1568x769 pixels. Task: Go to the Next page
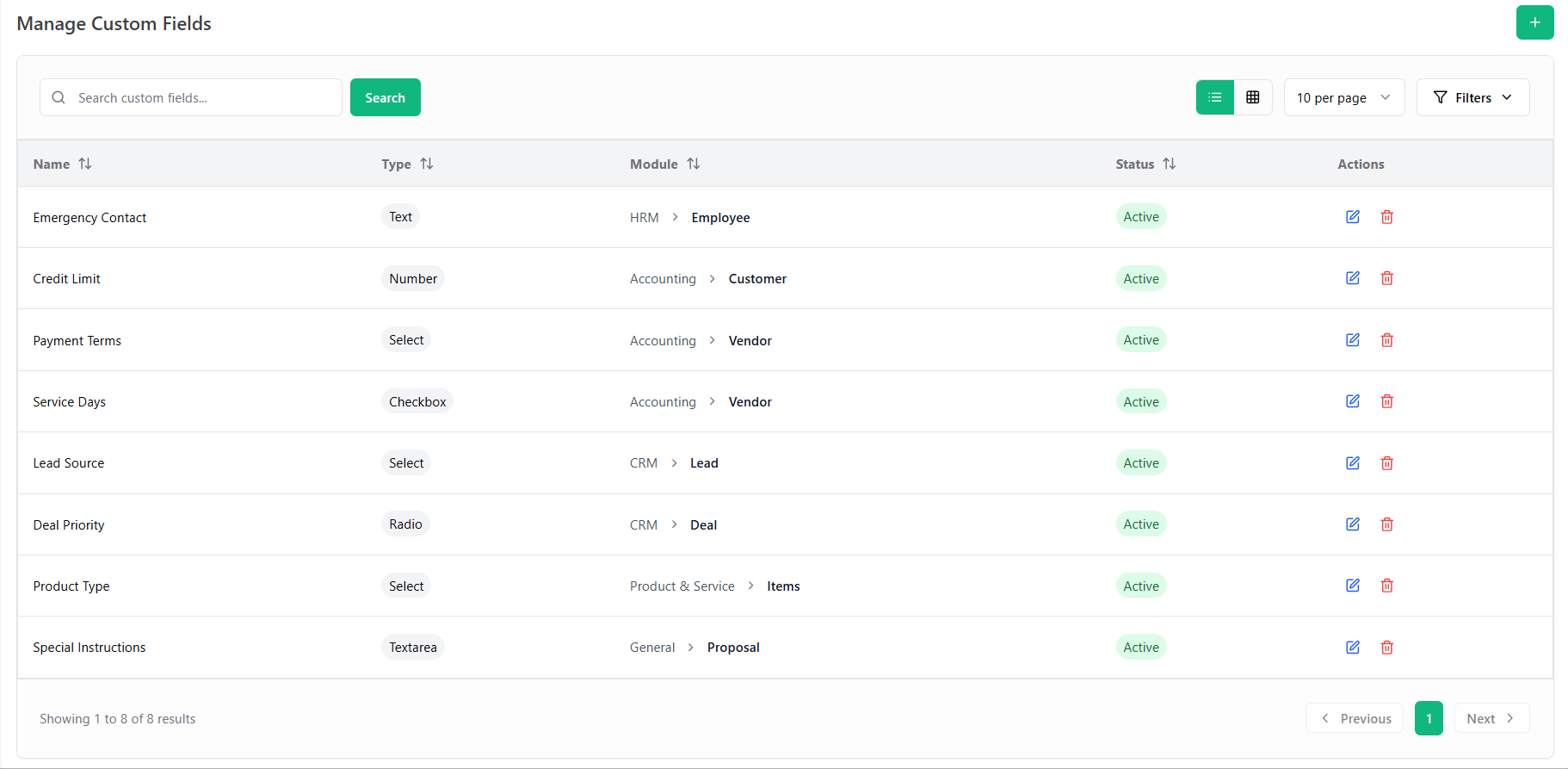[x=1491, y=718]
